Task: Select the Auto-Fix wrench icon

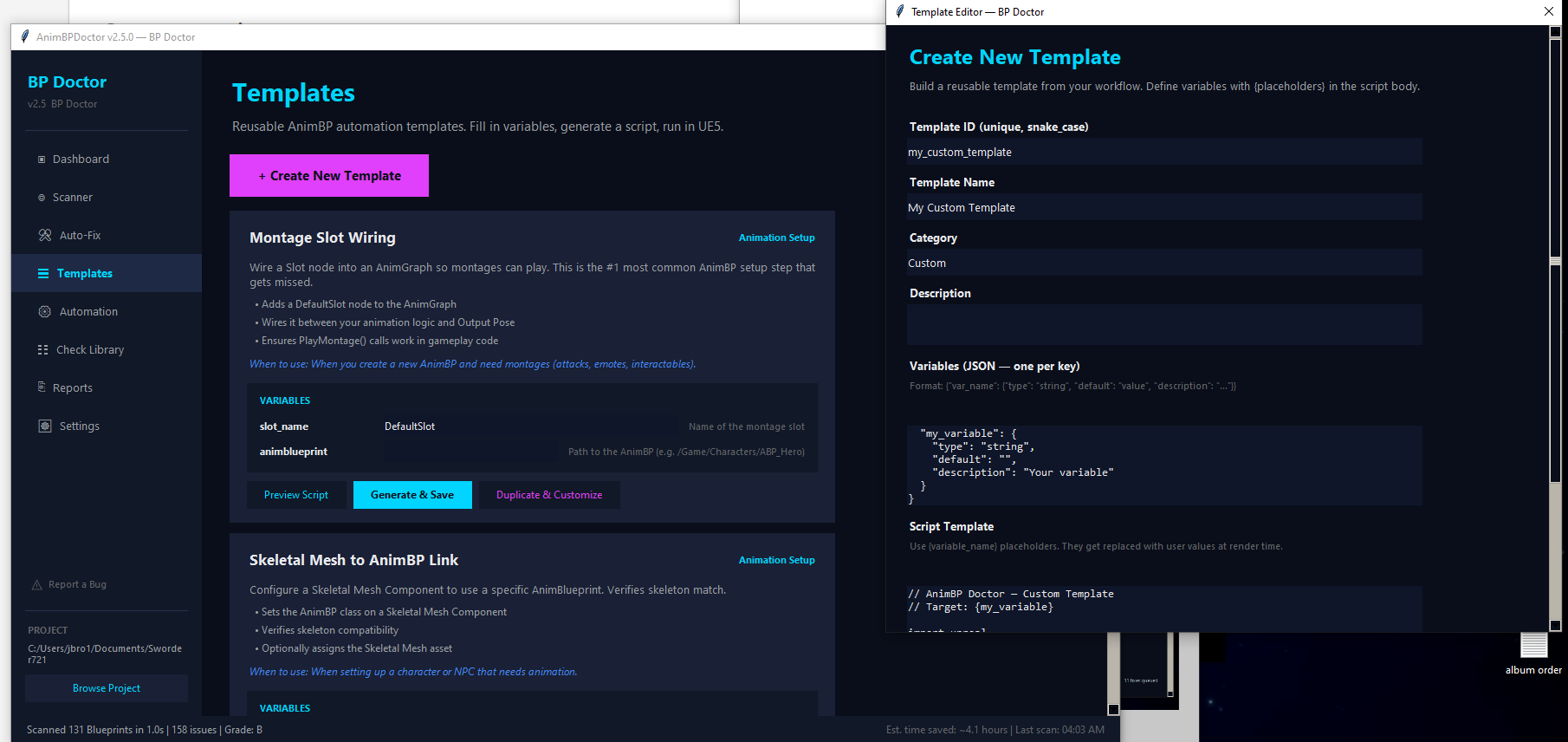Action: (x=45, y=236)
